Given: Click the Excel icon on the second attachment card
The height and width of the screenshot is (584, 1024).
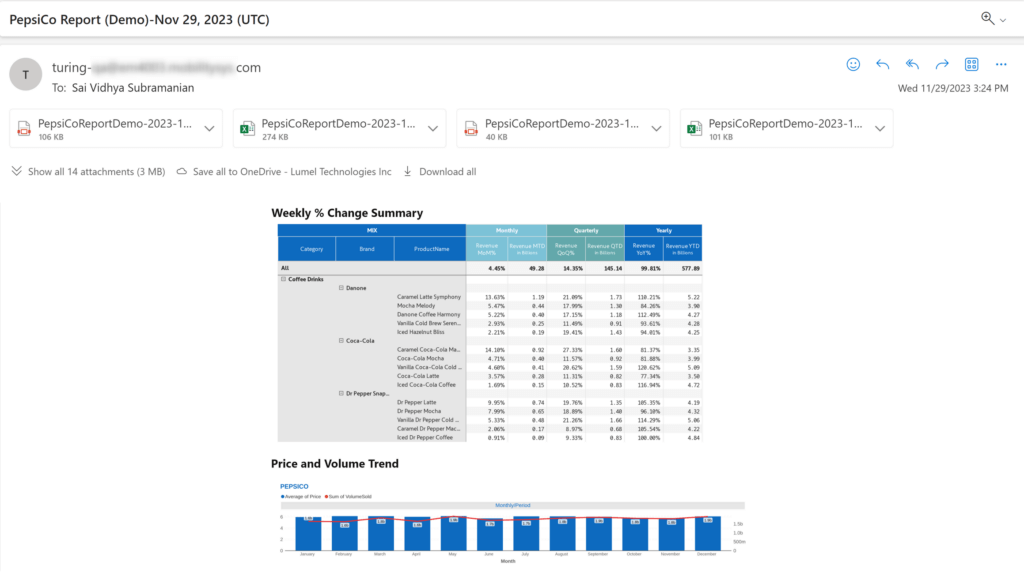Looking at the screenshot, I should coord(250,128).
